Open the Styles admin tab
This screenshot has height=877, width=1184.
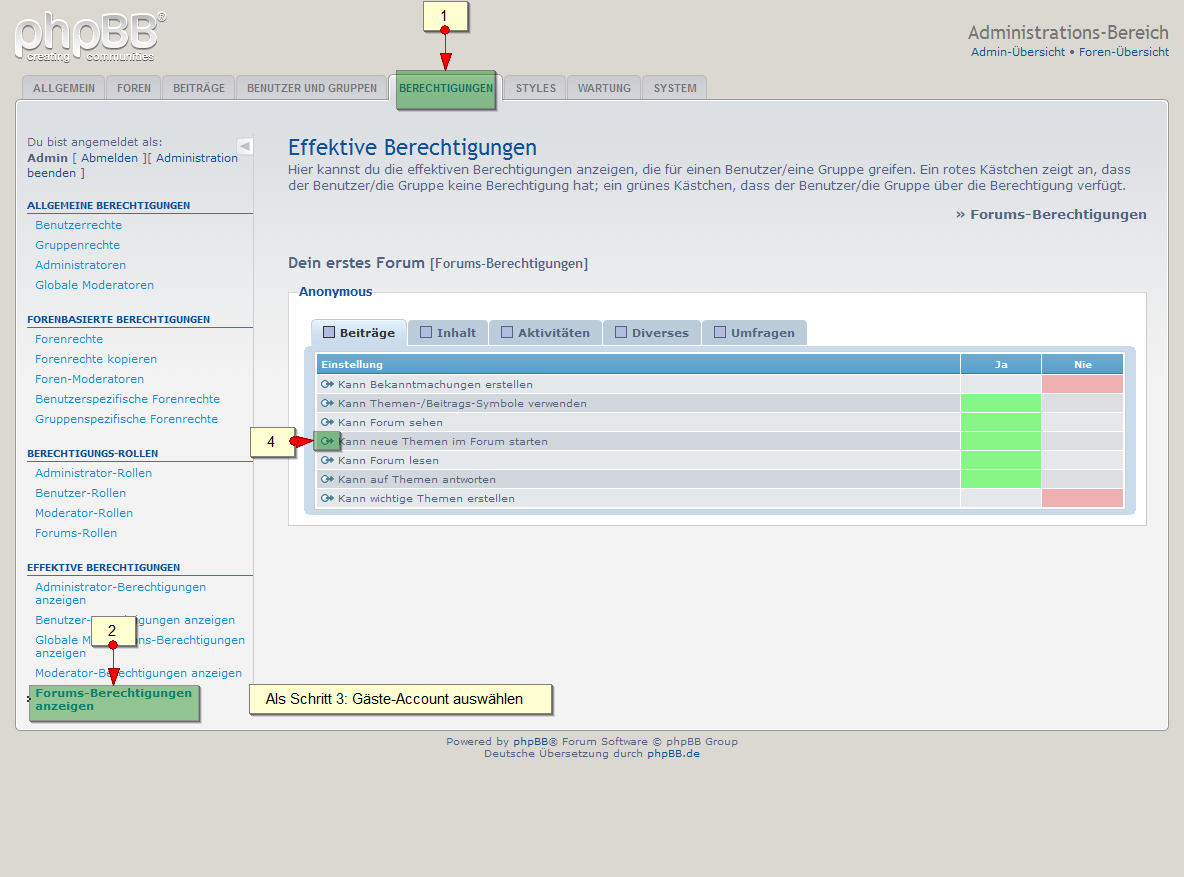pos(535,88)
